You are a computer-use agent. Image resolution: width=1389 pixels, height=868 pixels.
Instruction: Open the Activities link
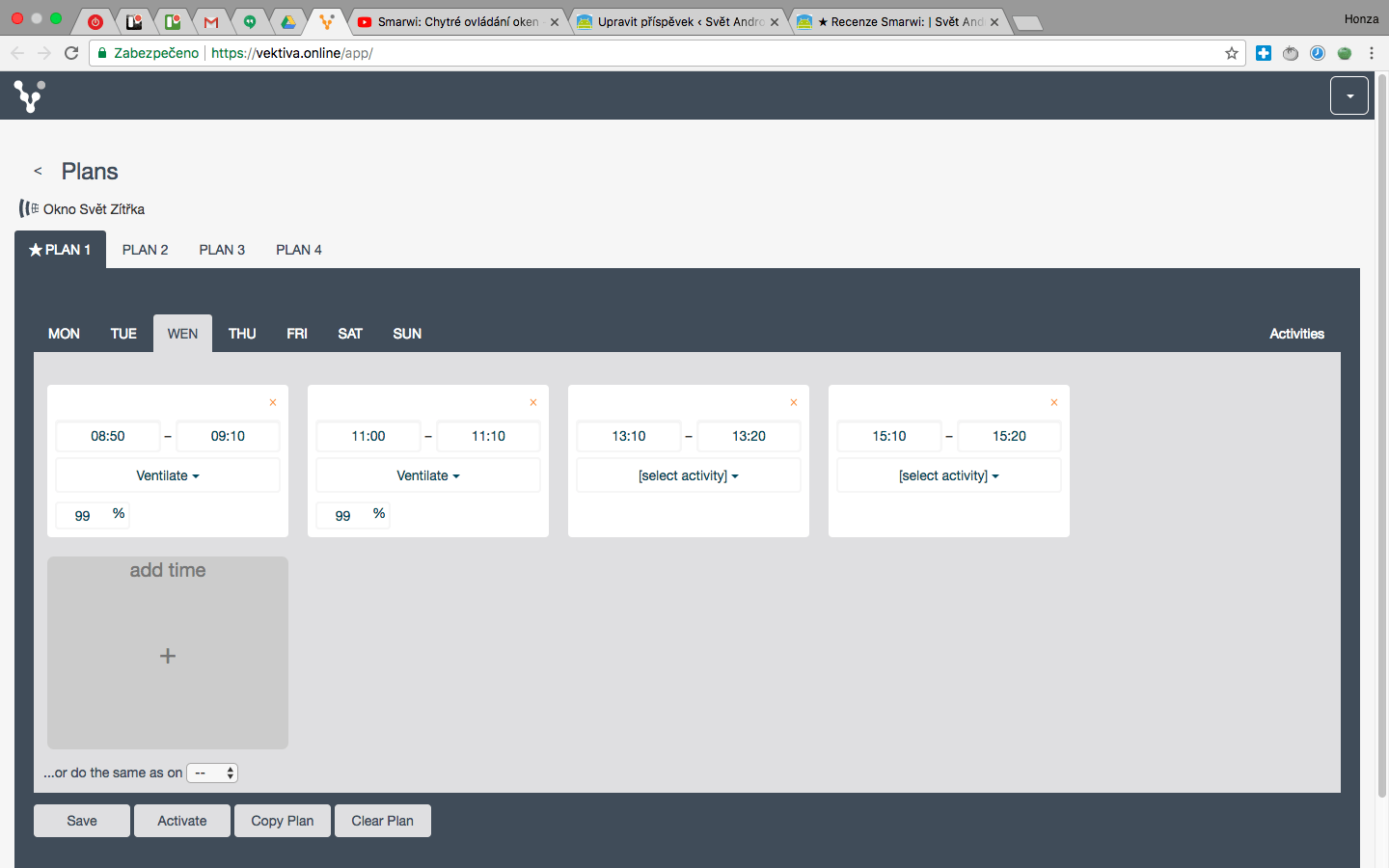1296,334
